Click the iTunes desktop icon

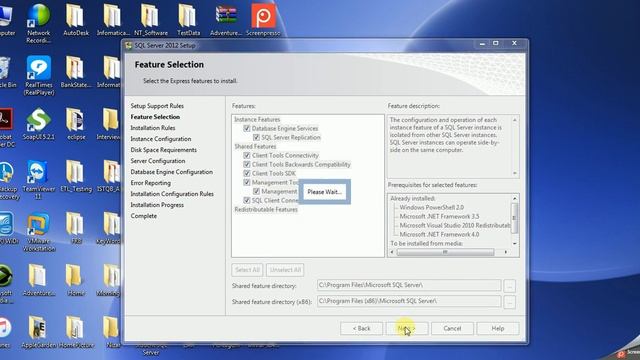(x=5, y=332)
